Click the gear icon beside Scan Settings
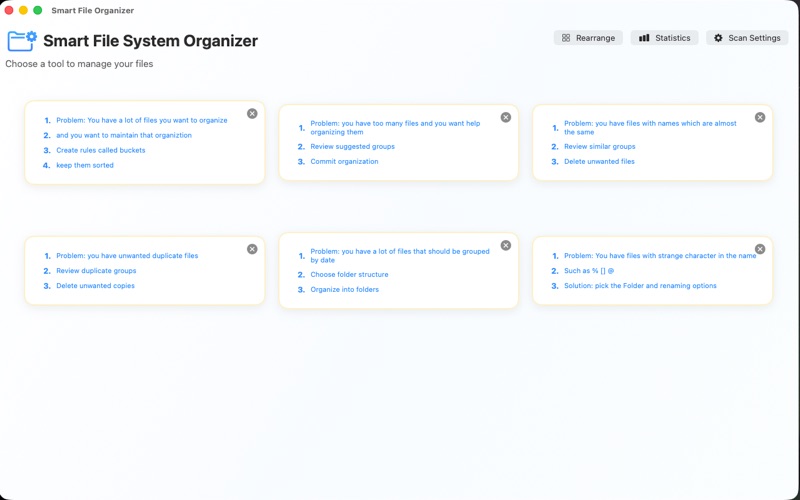 click(x=718, y=38)
